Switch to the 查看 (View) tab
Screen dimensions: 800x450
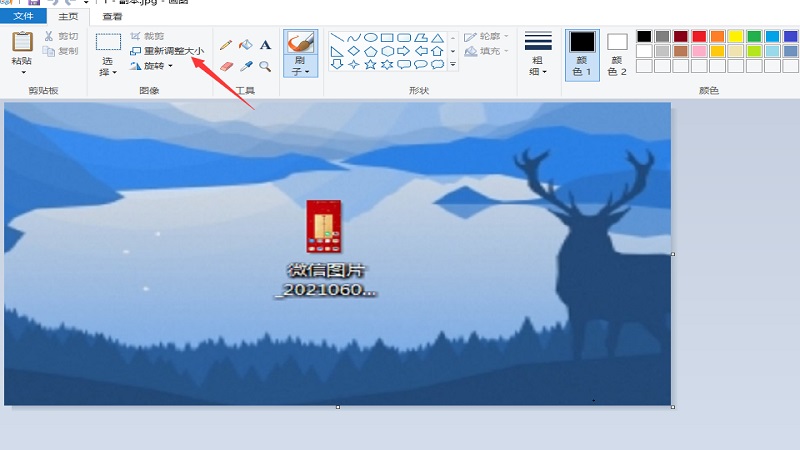point(113,16)
